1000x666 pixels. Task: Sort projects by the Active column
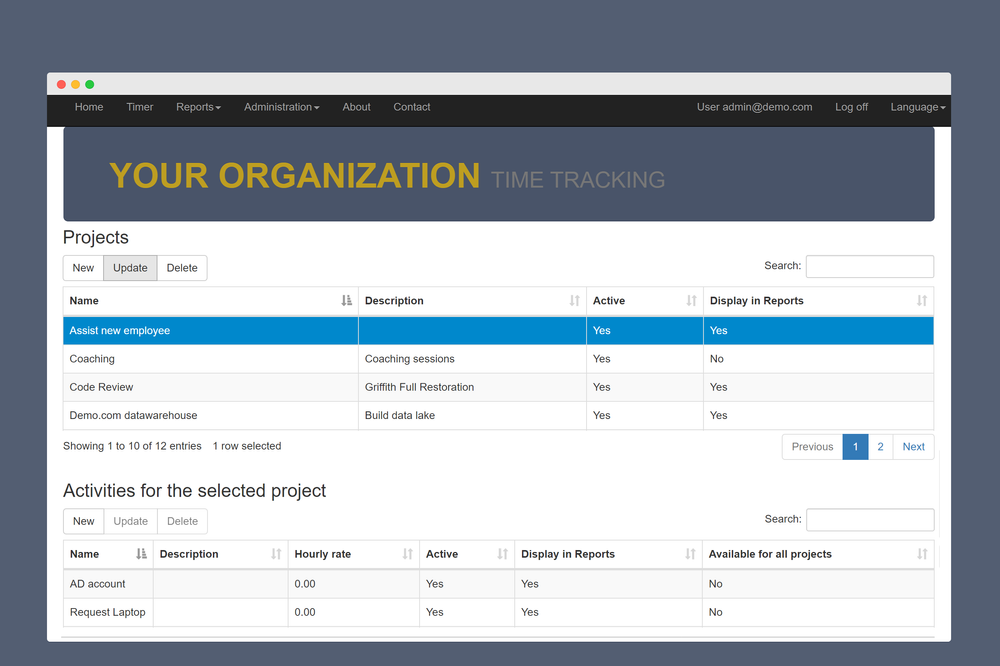(x=691, y=300)
